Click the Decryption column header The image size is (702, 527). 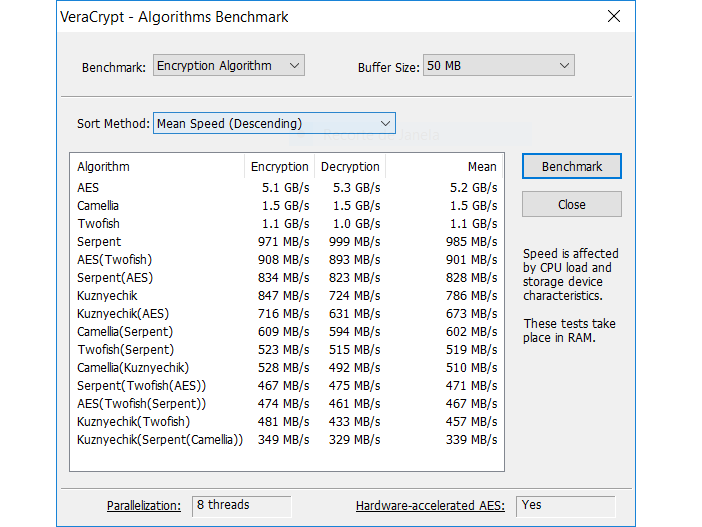pyautogui.click(x=350, y=167)
